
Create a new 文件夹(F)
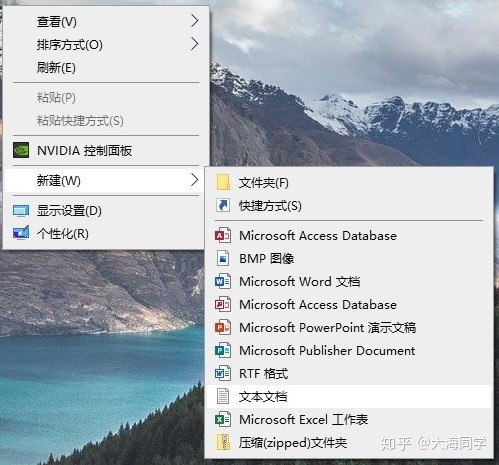point(349,182)
